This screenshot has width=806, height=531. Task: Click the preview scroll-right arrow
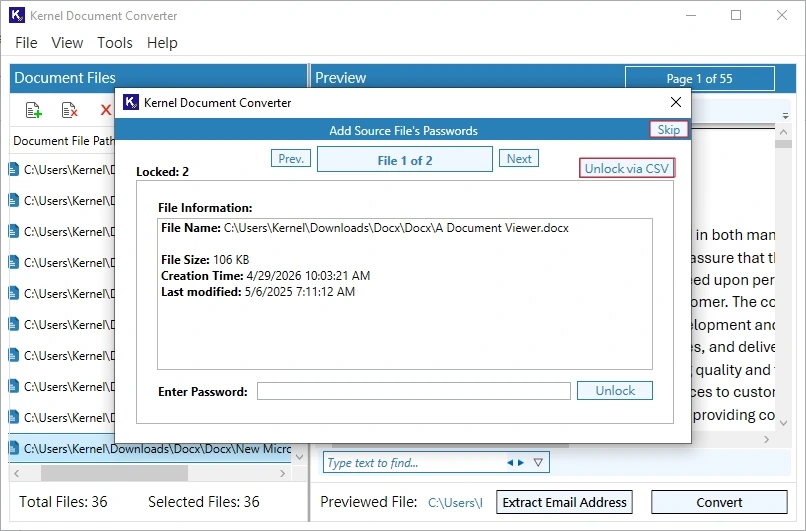(766, 439)
